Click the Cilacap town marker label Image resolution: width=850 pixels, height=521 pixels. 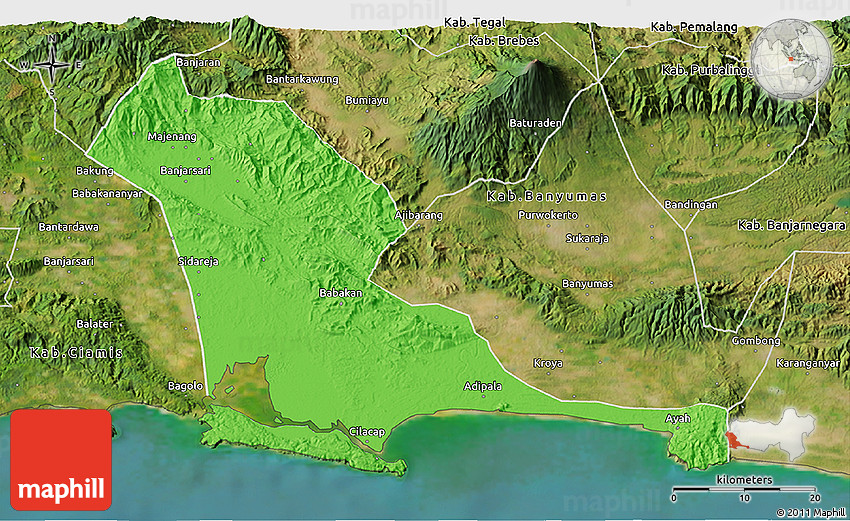coord(367,431)
